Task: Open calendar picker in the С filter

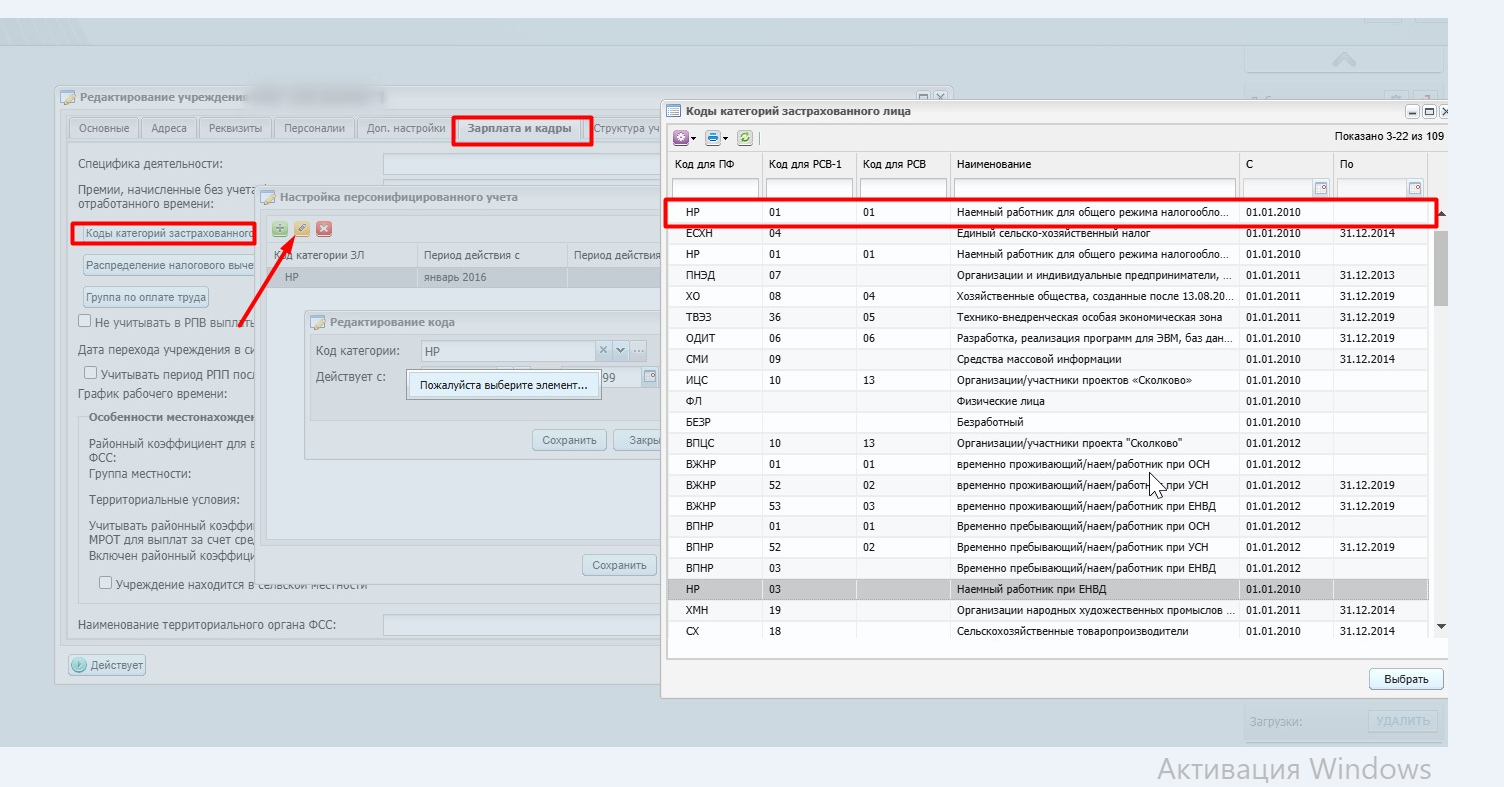Action: (x=1320, y=188)
